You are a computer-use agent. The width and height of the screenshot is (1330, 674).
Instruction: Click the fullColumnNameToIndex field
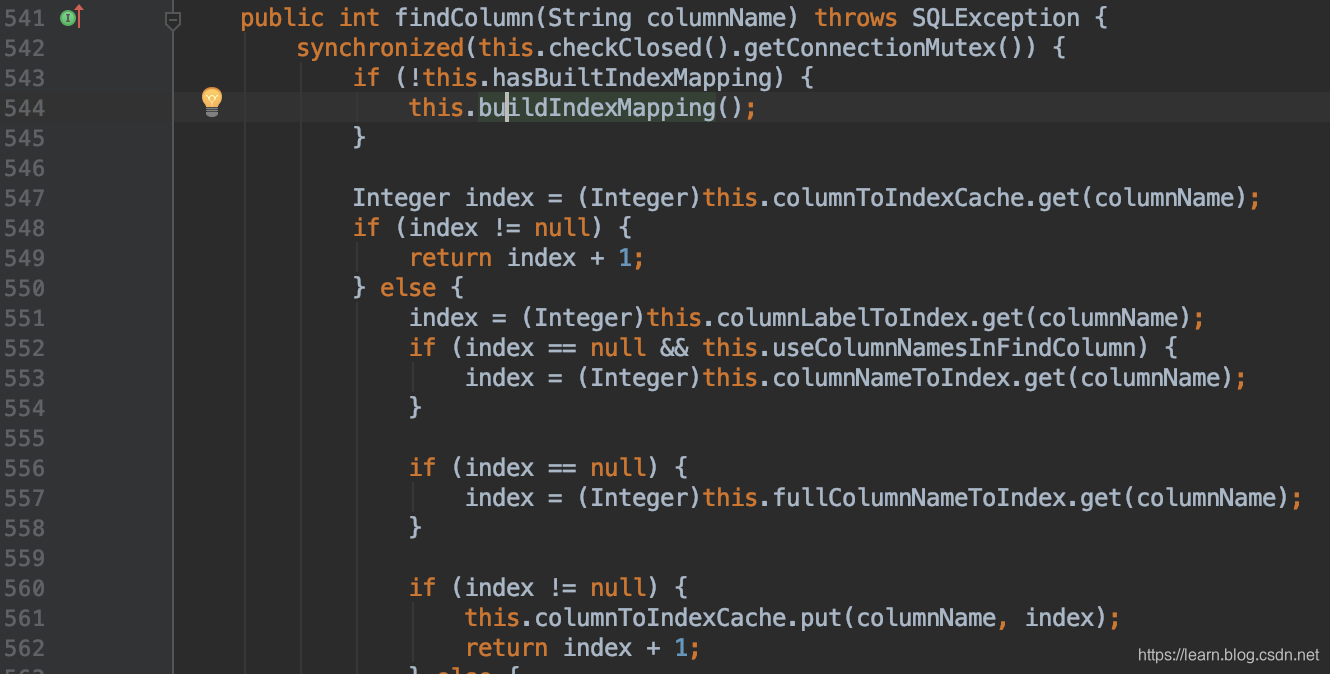tap(920, 498)
